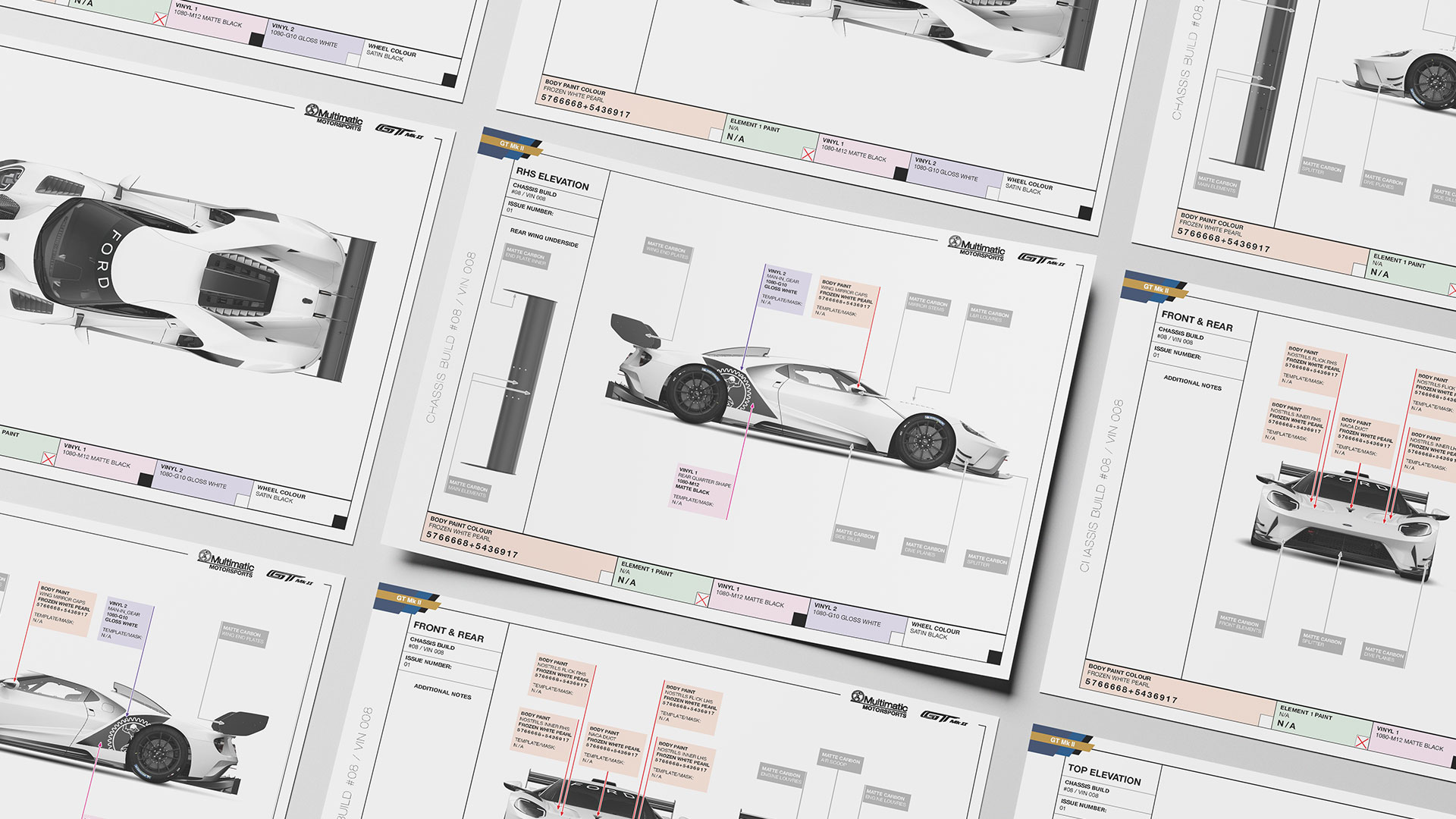Click the Multimatic logo on the LHS side-view sheet
This screenshot has height=819, width=1456.
coord(226,563)
